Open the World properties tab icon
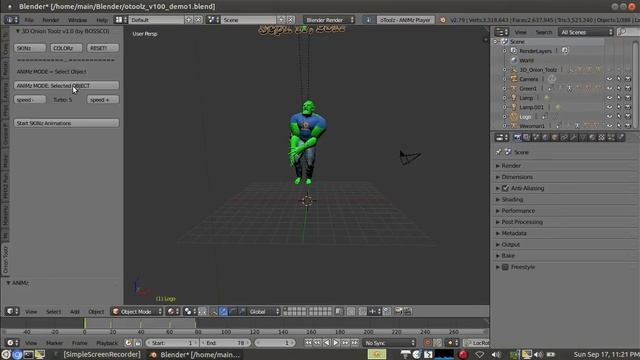640x360 pixels. tap(545, 138)
